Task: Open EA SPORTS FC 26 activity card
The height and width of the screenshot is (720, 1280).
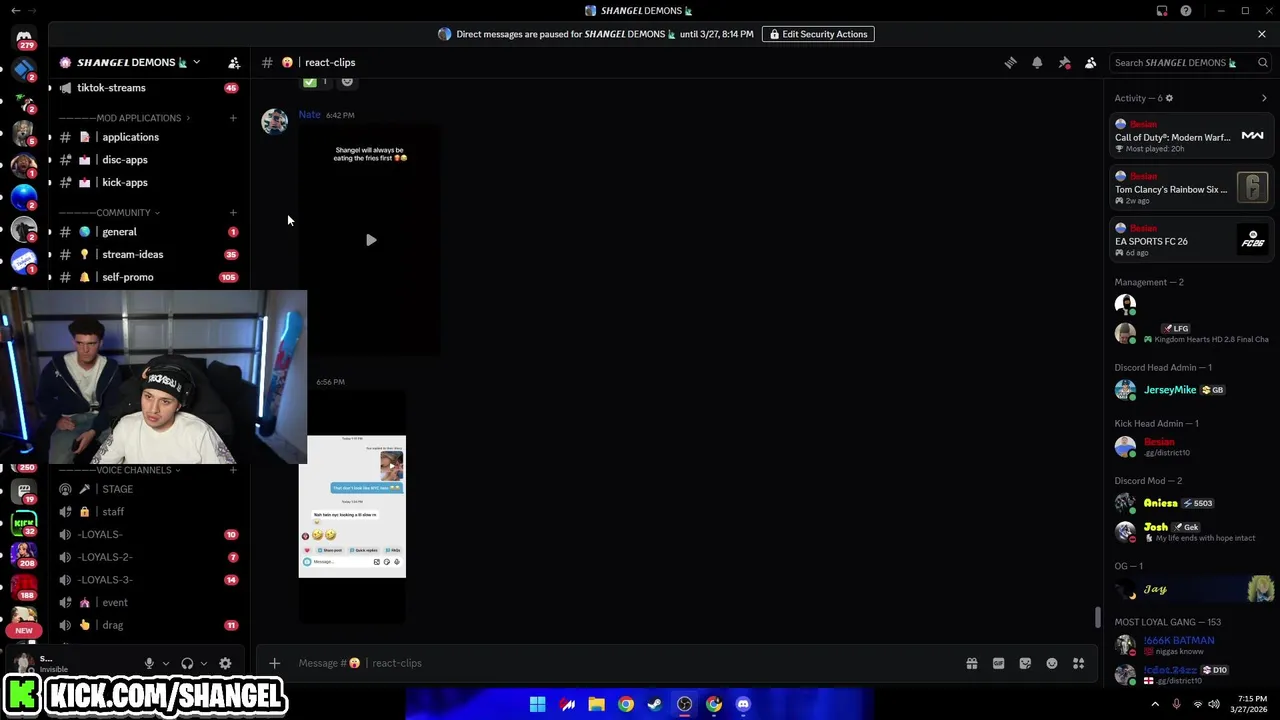Action: click(x=1191, y=240)
